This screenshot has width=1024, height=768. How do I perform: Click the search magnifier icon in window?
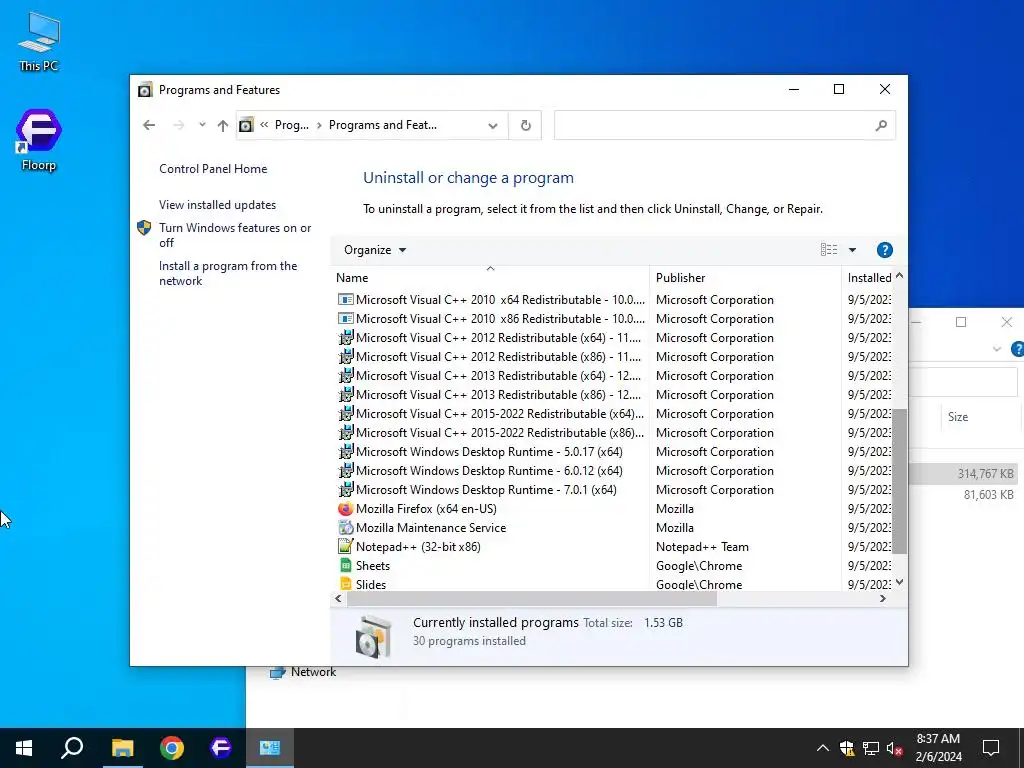point(881,125)
